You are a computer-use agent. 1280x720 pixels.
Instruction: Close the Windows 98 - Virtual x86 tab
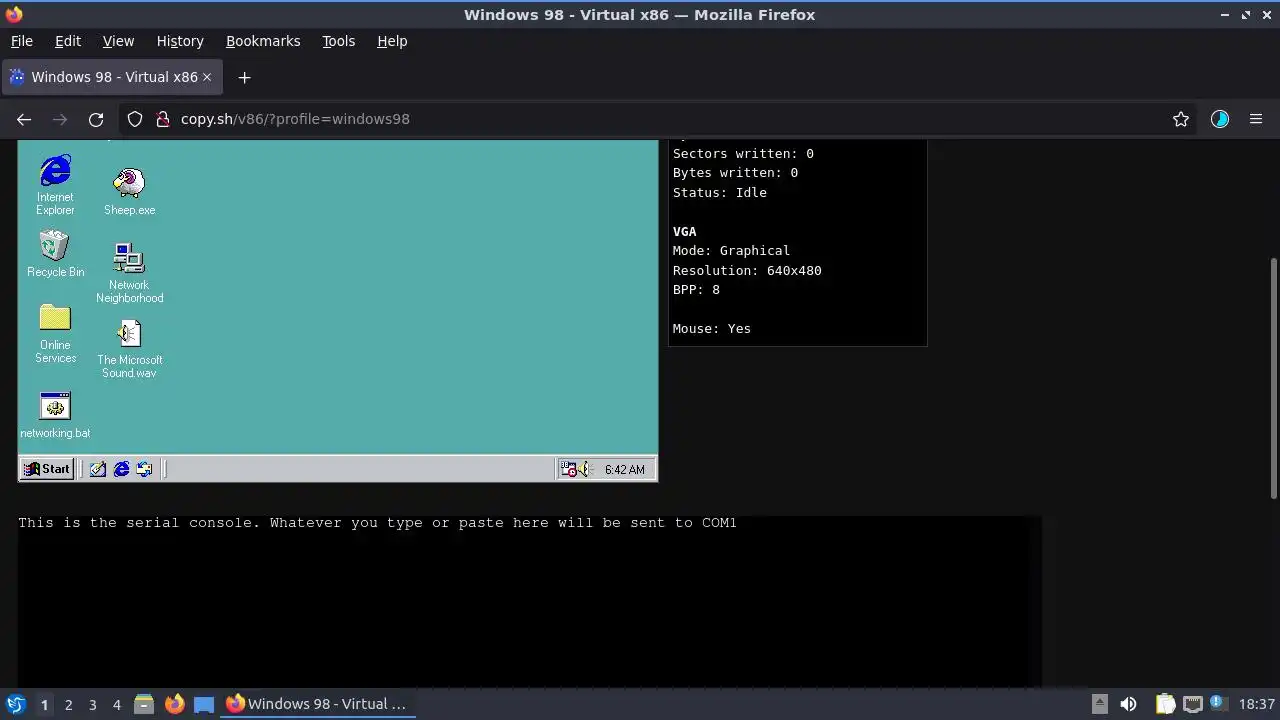207,77
